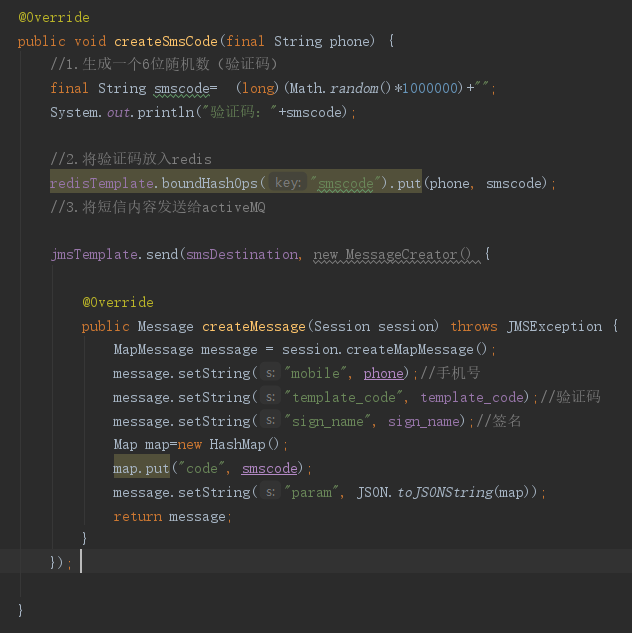Click the comment mentioning activeMQ
The width and height of the screenshot is (632, 633).
click(x=158, y=207)
